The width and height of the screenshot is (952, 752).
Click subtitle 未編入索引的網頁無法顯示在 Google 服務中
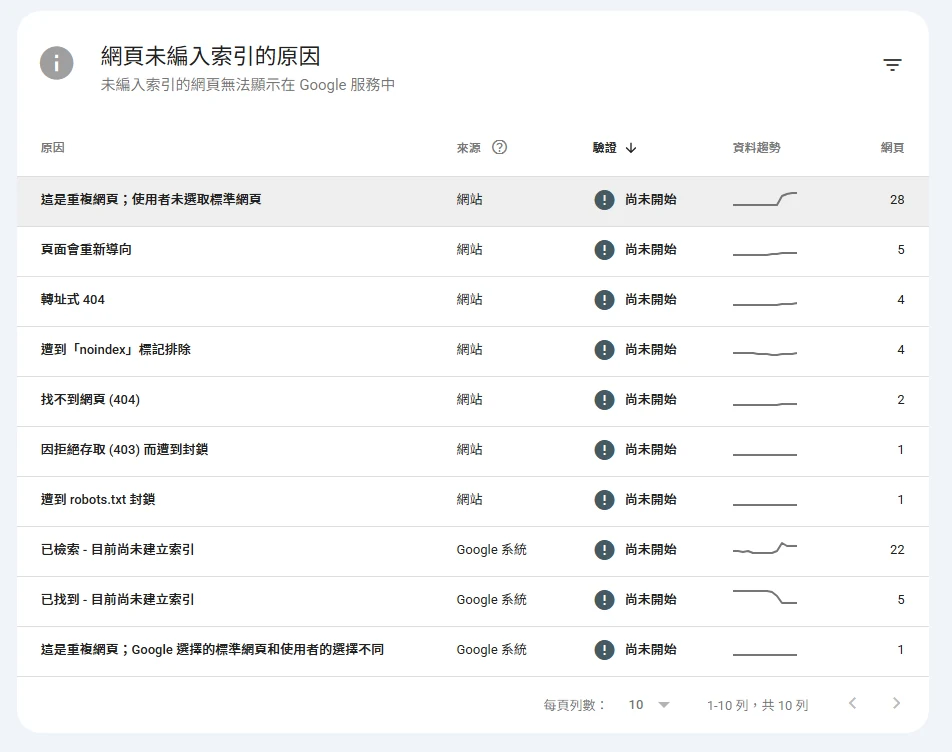pos(248,84)
